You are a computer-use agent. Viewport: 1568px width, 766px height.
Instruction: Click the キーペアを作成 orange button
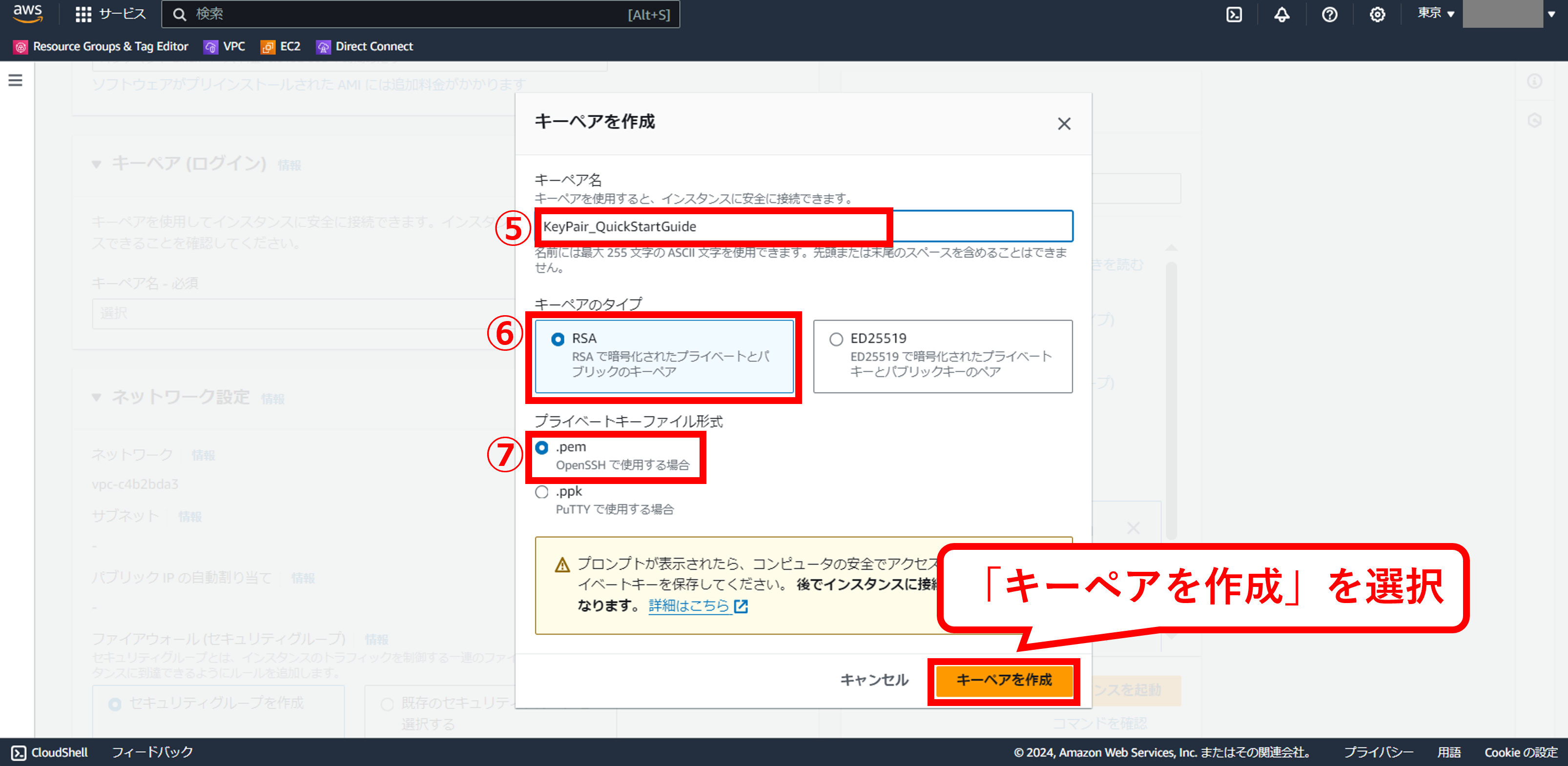(x=1003, y=680)
